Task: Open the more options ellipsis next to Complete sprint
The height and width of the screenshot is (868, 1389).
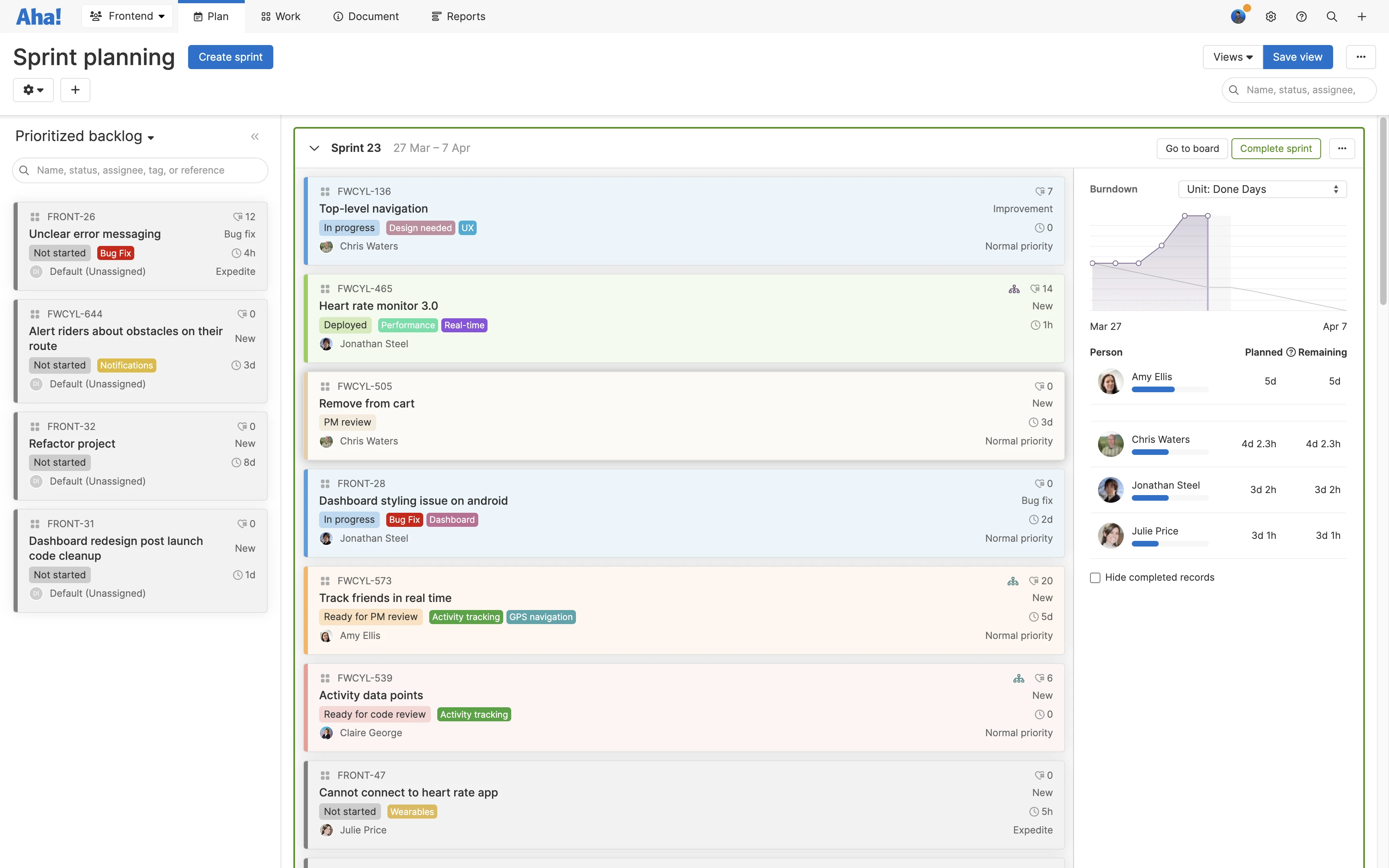Action: click(x=1342, y=148)
